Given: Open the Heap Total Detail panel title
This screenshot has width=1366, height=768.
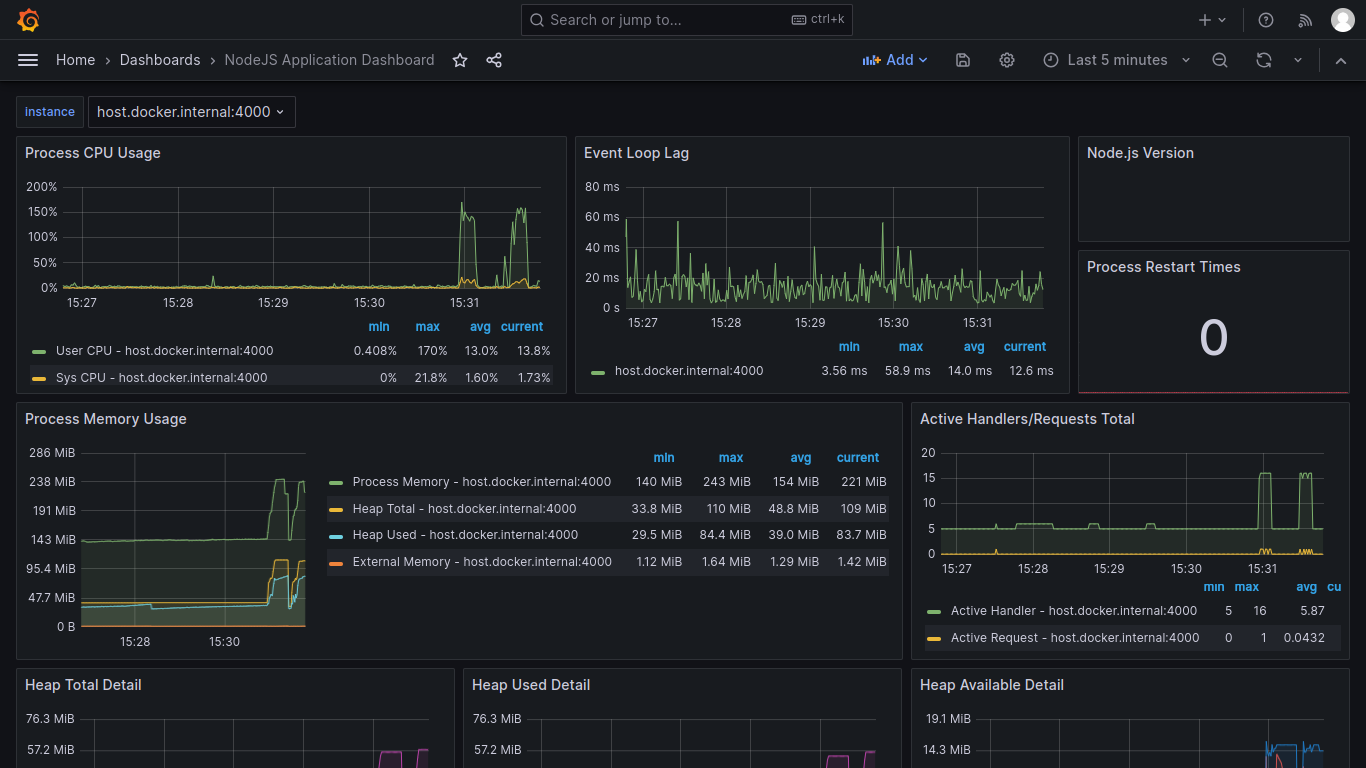Looking at the screenshot, I should tap(83, 685).
